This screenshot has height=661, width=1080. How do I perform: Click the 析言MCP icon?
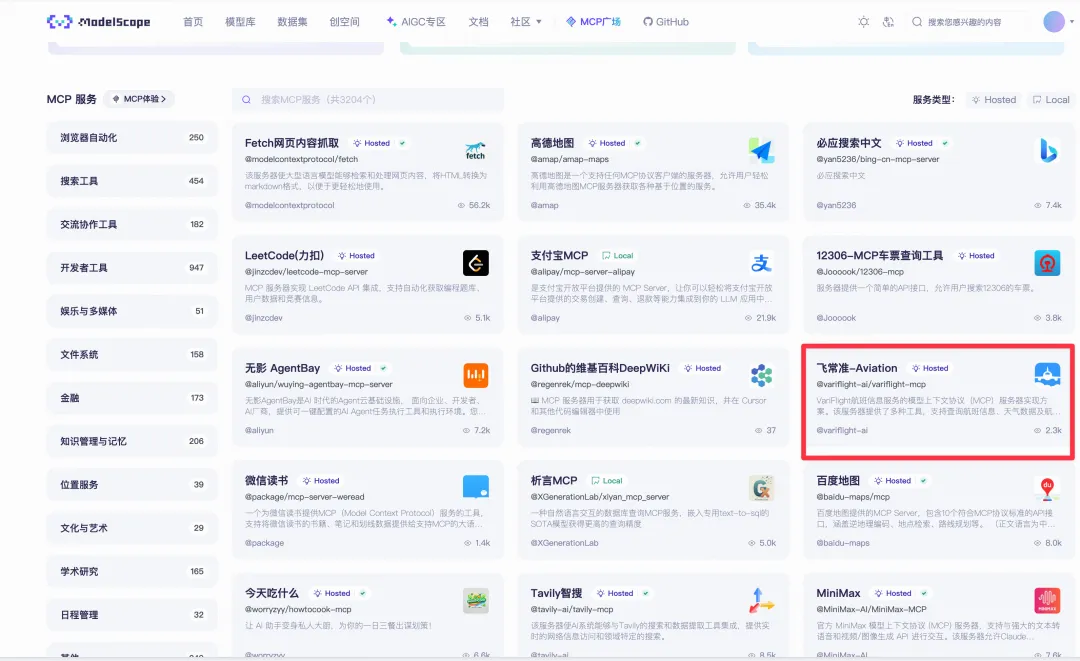click(x=761, y=487)
